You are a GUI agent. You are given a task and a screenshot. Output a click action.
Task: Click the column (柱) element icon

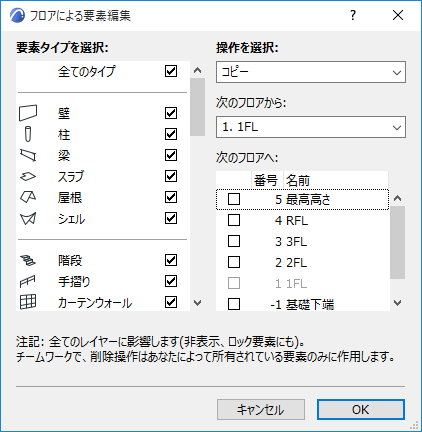pyautogui.click(x=28, y=134)
